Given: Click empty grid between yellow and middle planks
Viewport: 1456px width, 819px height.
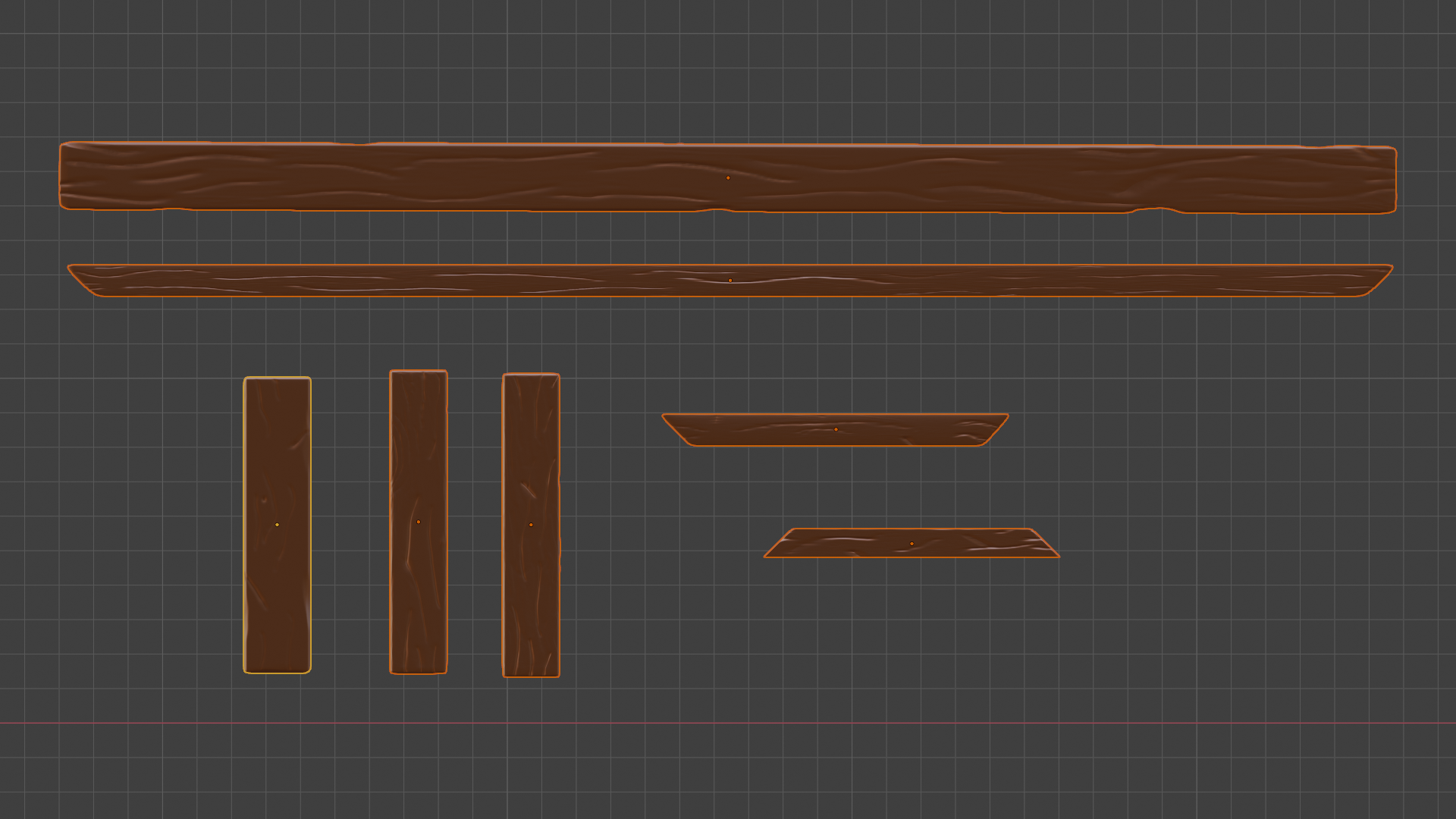Looking at the screenshot, I should (x=350, y=523).
